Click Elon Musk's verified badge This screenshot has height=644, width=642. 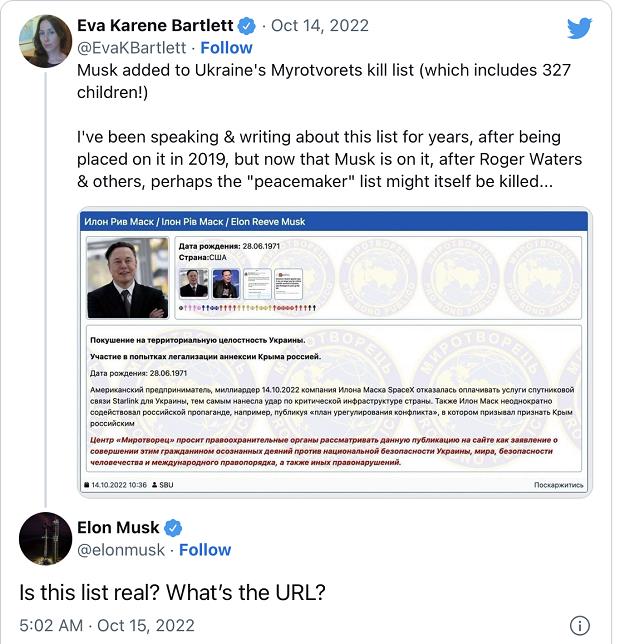pyautogui.click(x=173, y=528)
